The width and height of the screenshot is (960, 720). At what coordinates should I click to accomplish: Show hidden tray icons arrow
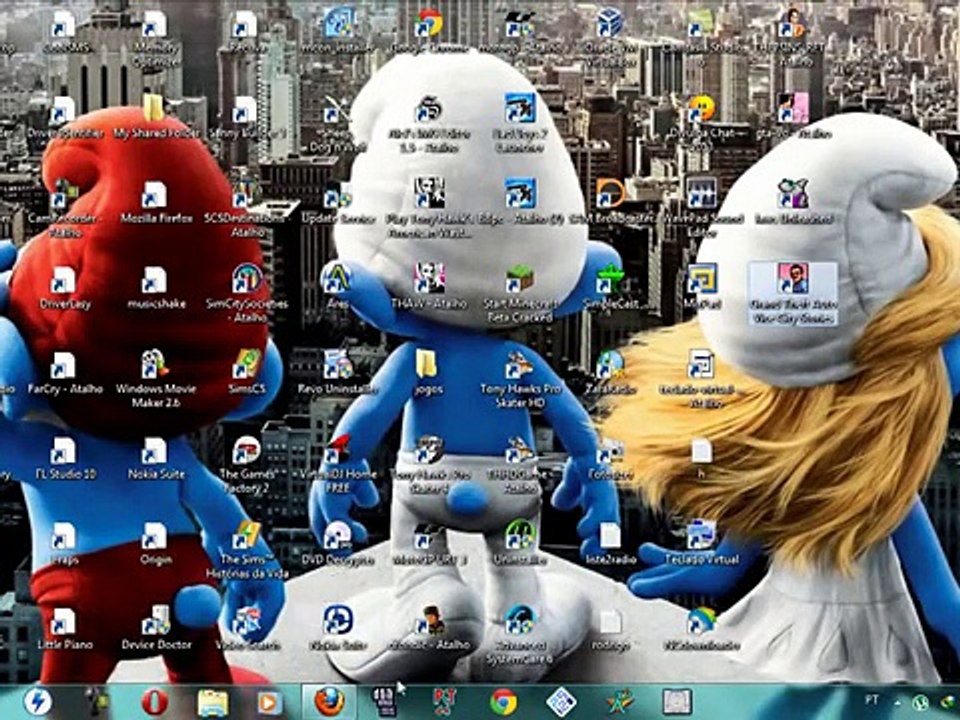pos(896,702)
